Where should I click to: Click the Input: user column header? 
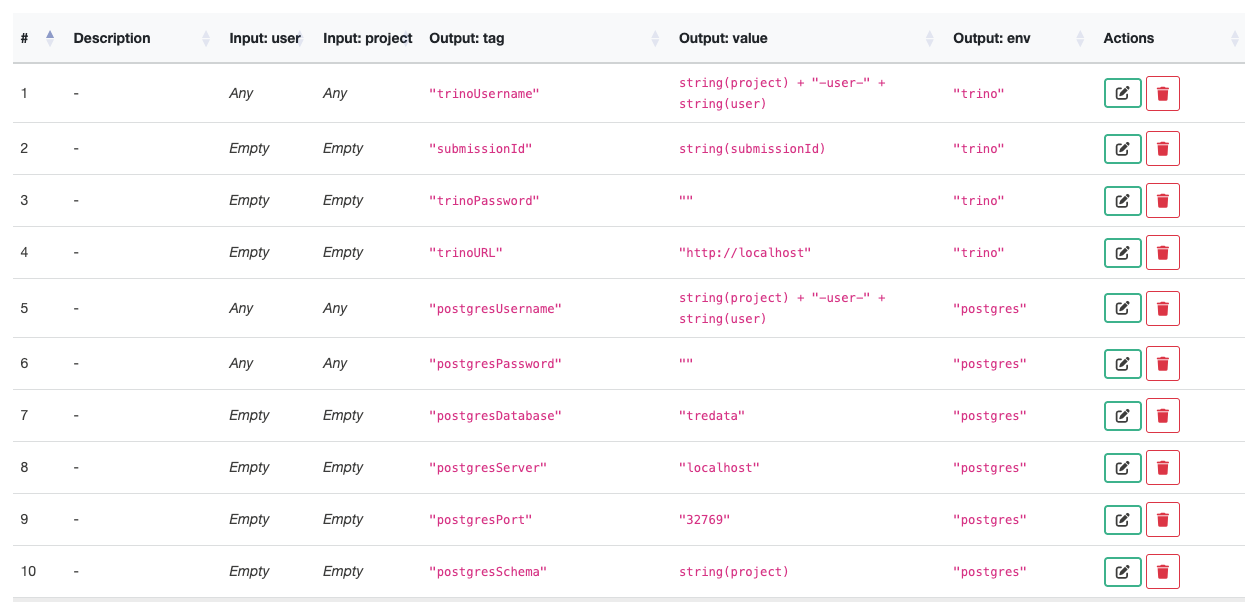pos(264,38)
